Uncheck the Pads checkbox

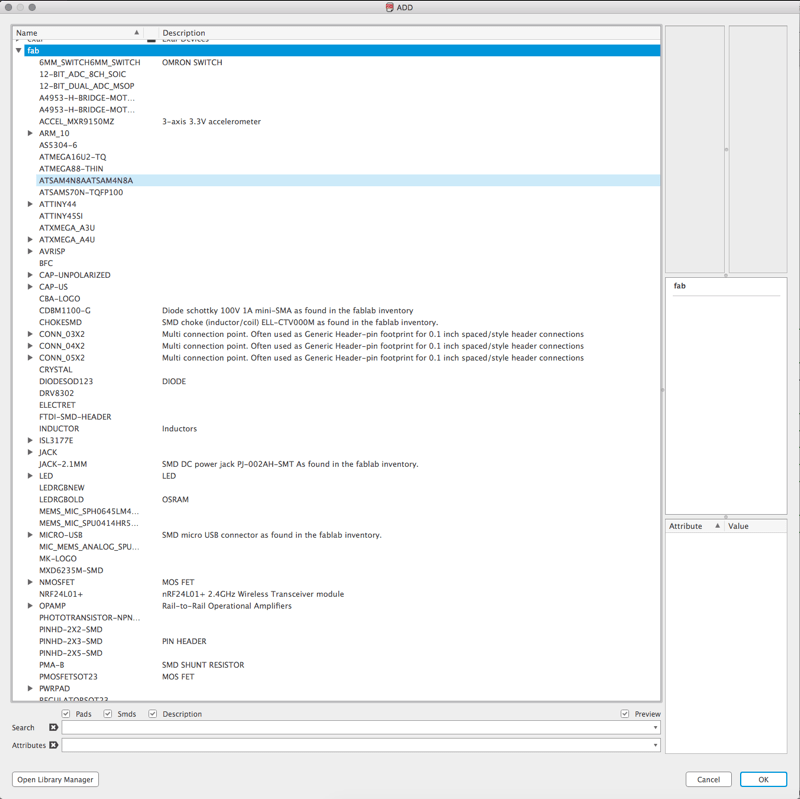point(65,714)
